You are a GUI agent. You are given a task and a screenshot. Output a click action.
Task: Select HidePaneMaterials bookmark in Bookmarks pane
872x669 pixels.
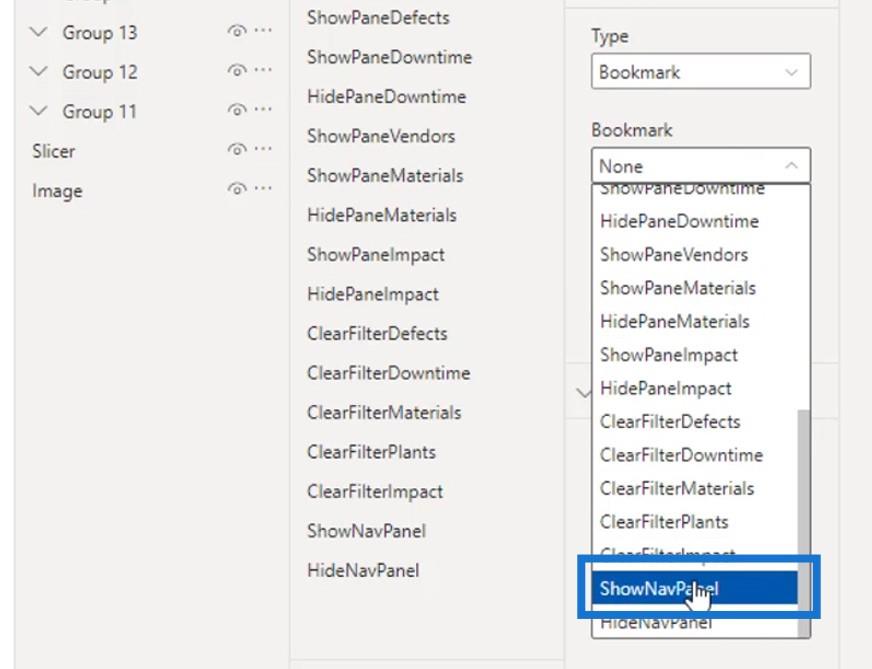click(x=382, y=215)
